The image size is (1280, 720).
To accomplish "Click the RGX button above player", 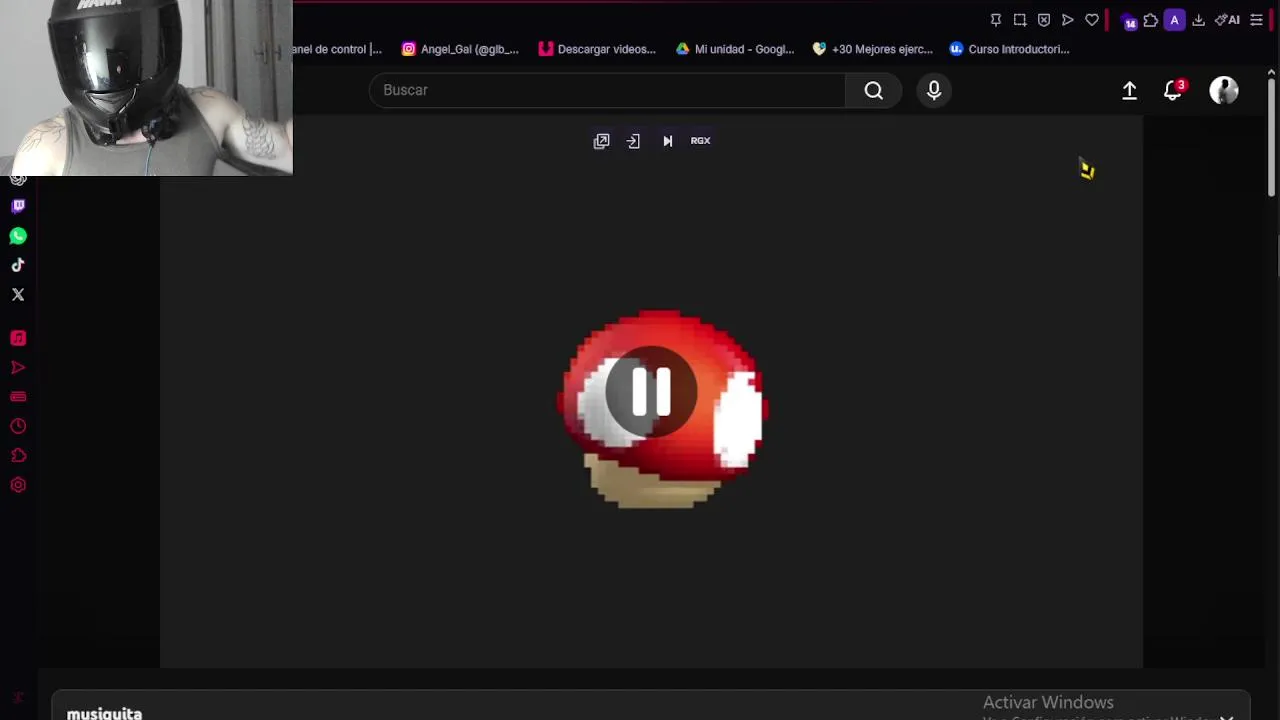I will tap(700, 141).
